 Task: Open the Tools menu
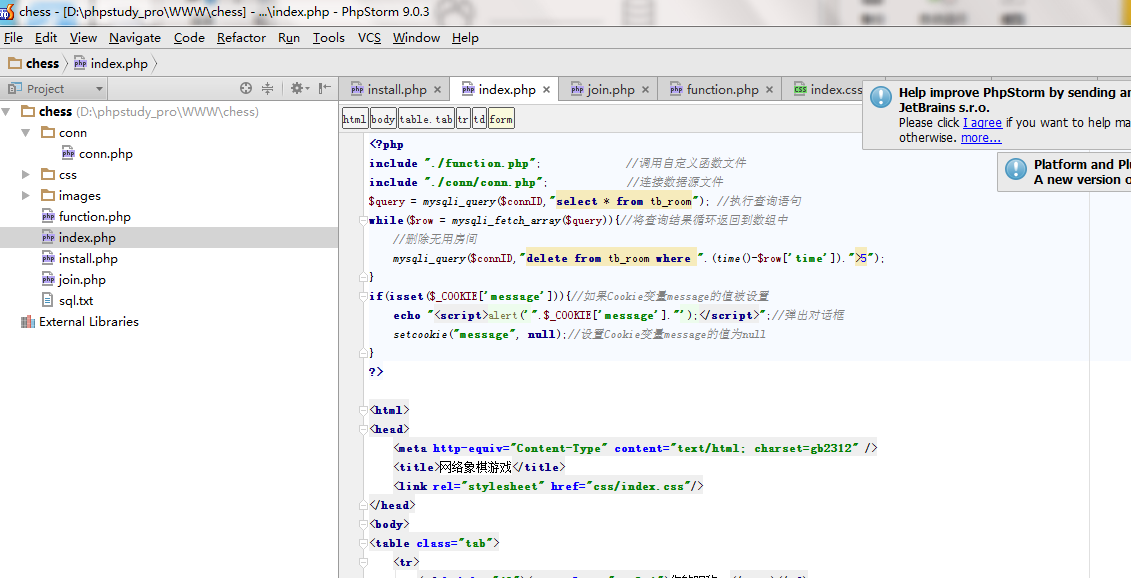[x=328, y=38]
